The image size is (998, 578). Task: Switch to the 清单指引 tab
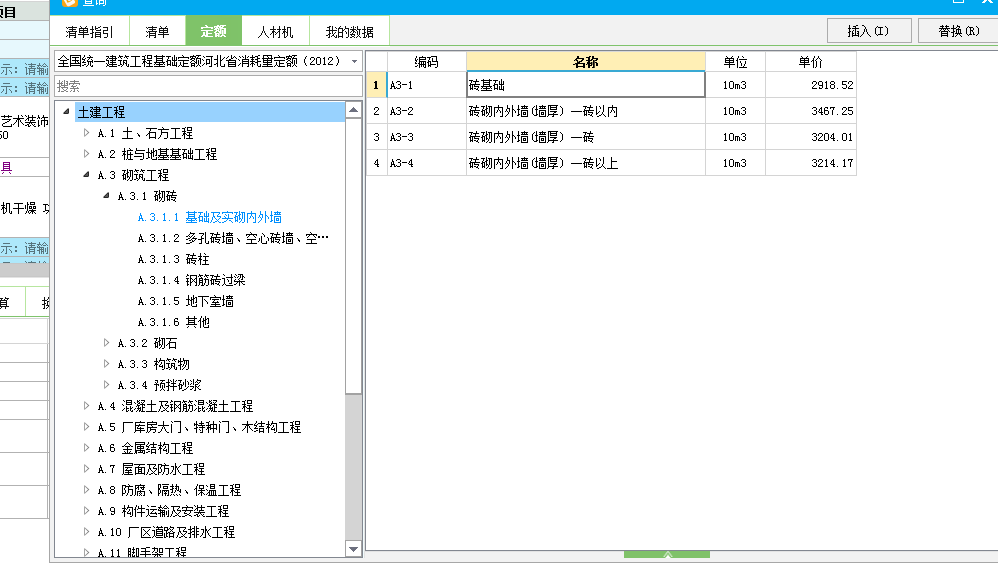[x=89, y=31]
